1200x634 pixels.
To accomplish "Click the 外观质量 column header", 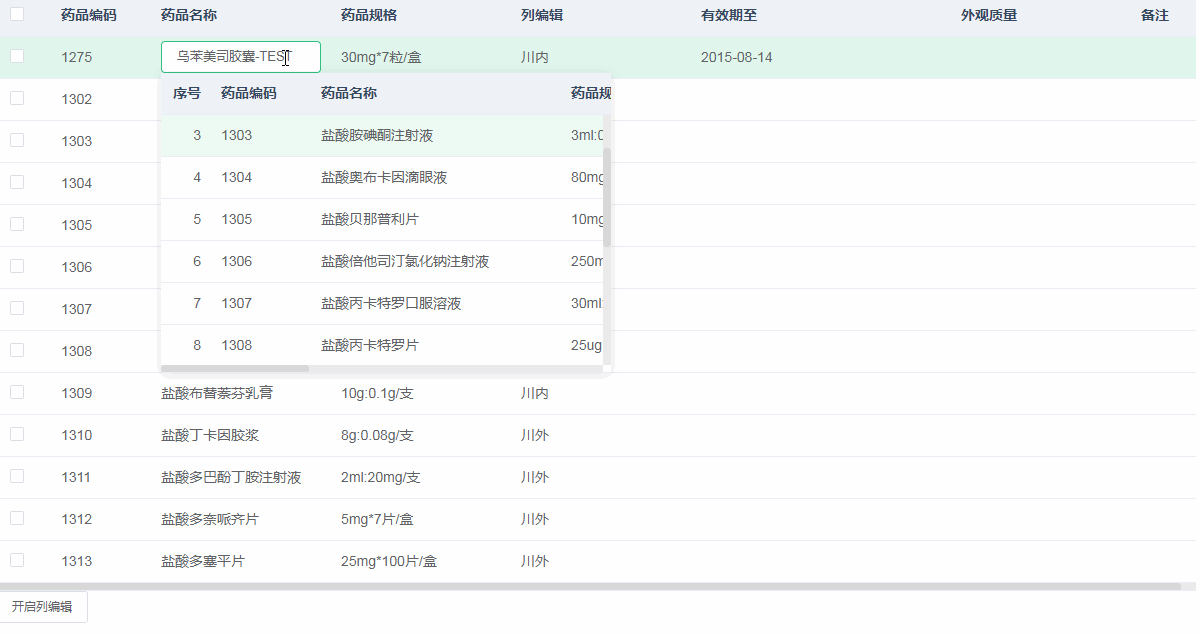I will [988, 15].
